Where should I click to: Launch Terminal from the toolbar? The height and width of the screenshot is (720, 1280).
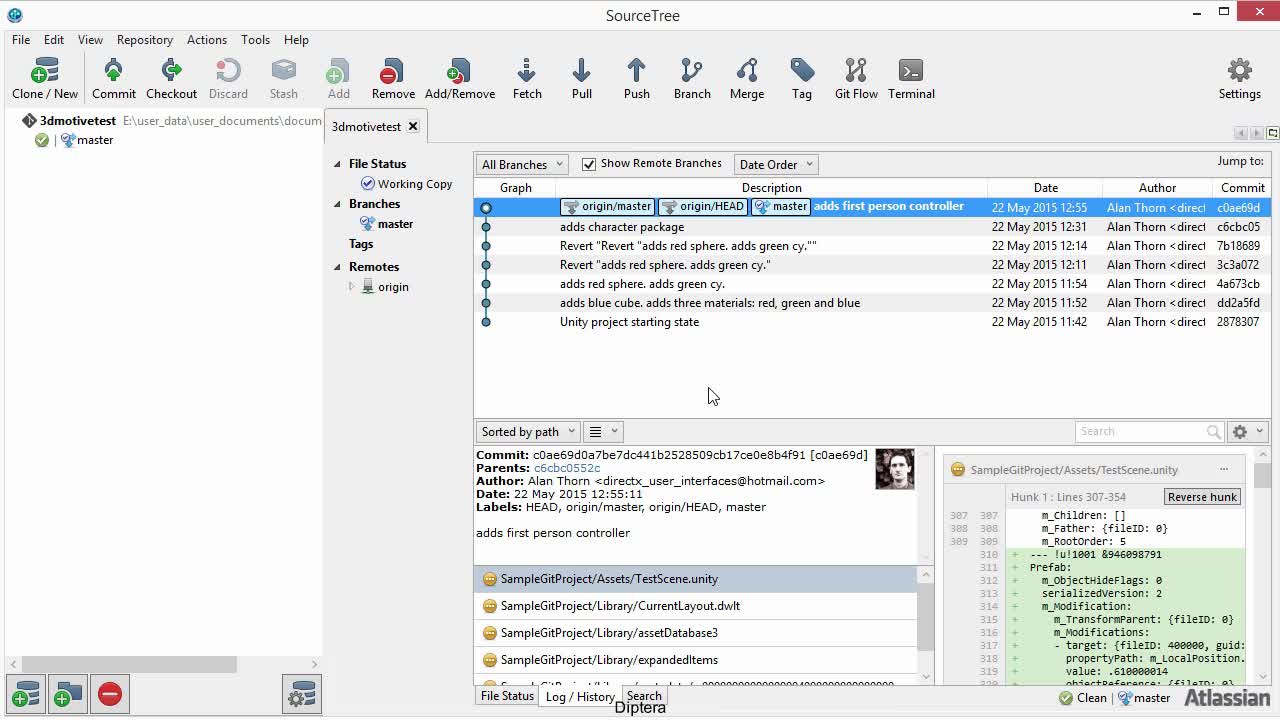(x=911, y=78)
